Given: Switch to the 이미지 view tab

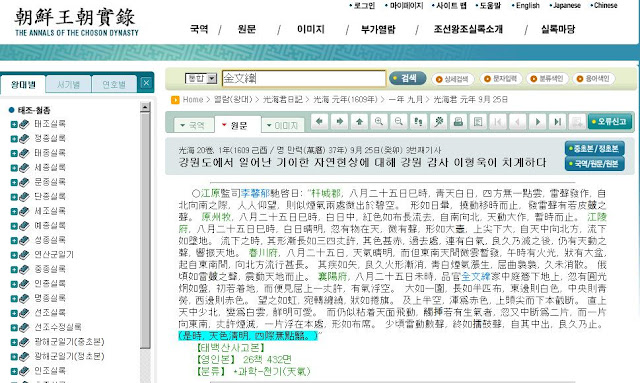Looking at the screenshot, I should (x=283, y=125).
